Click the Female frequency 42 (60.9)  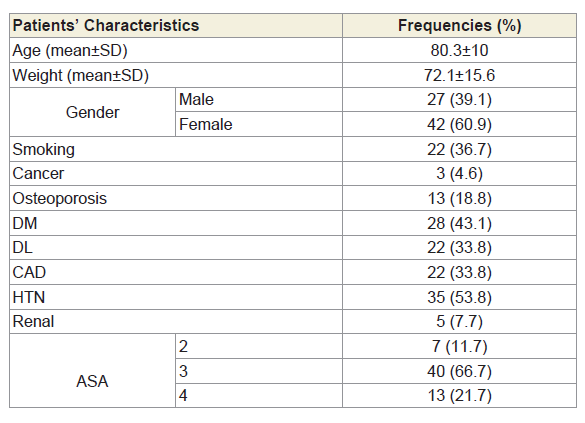(459, 124)
